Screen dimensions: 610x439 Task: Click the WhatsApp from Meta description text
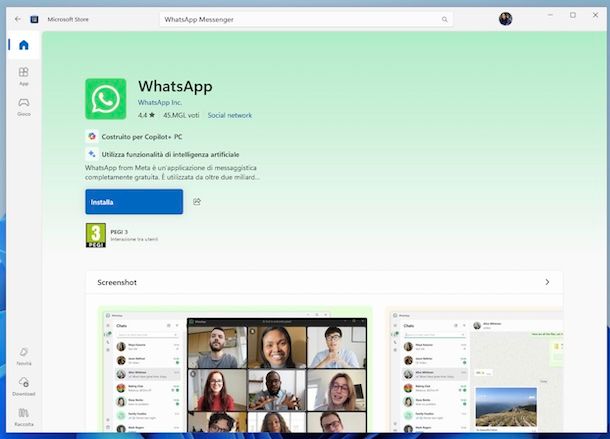[x=172, y=172]
